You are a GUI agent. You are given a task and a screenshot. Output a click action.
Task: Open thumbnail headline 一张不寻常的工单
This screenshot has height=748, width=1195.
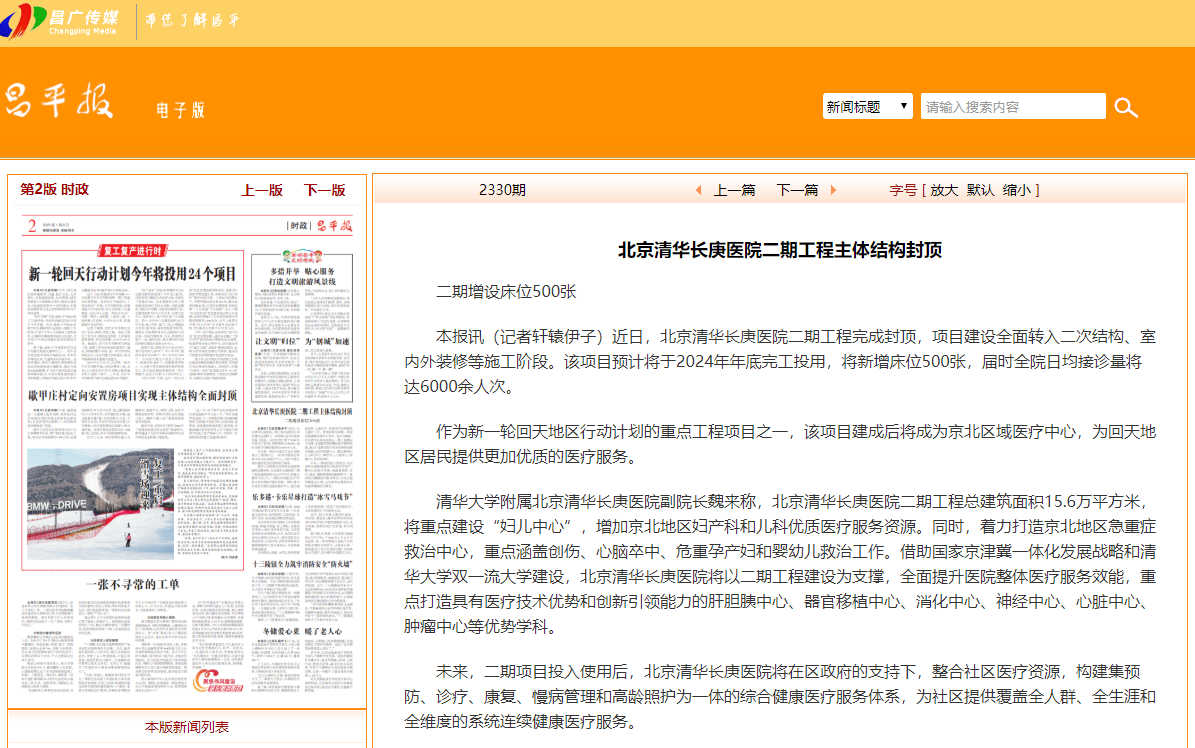click(133, 585)
